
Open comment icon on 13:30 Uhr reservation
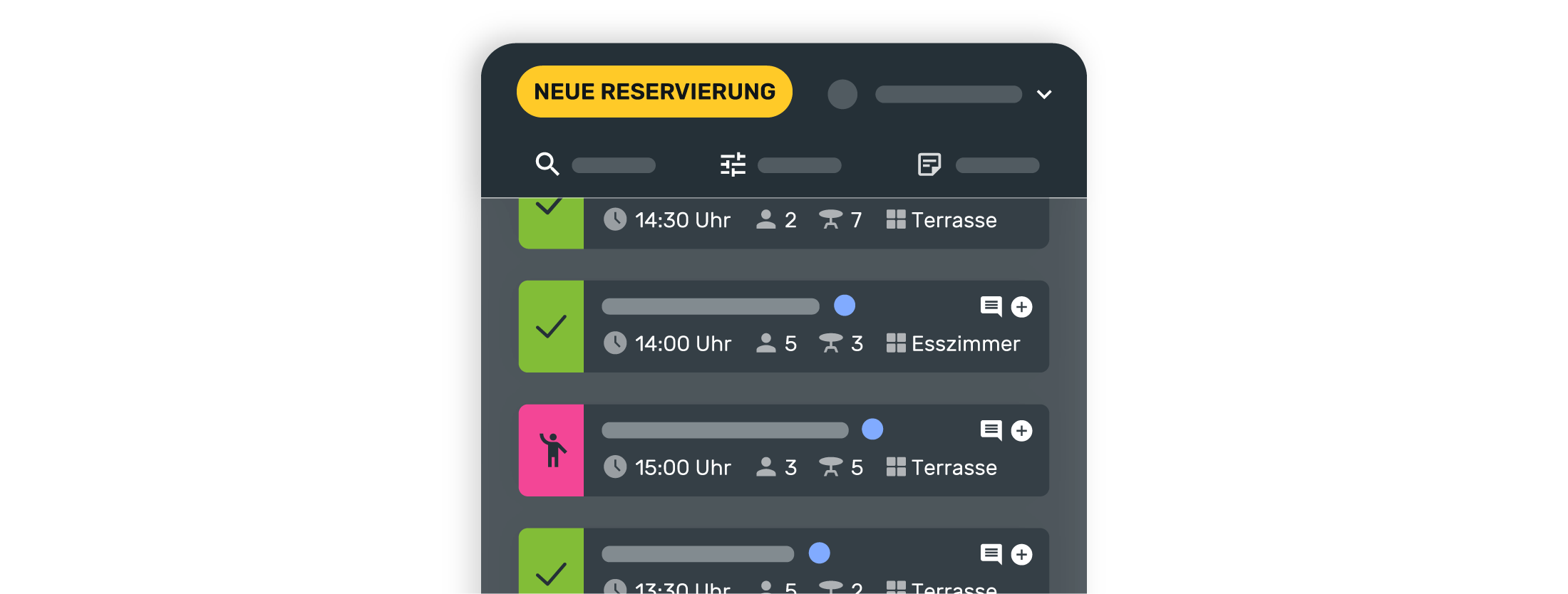point(991,554)
